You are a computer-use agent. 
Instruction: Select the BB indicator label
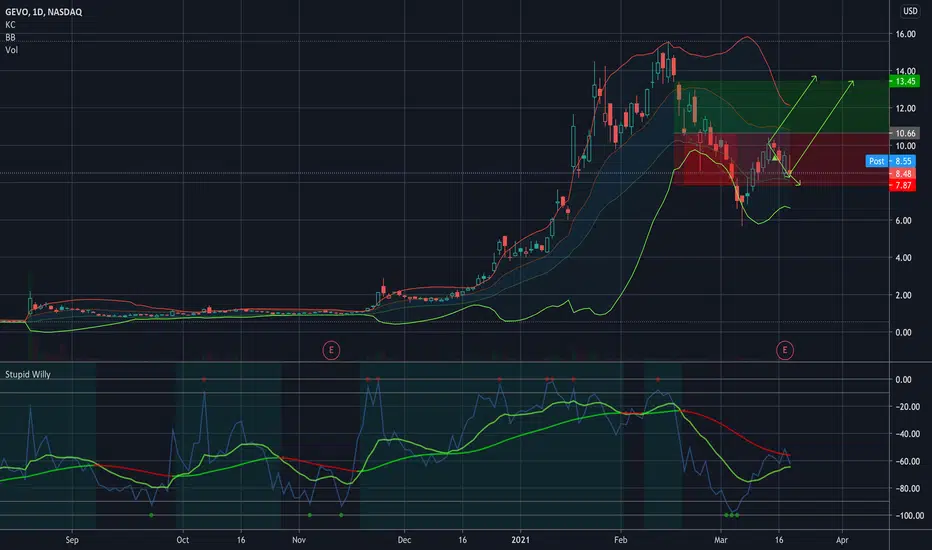click(x=10, y=37)
